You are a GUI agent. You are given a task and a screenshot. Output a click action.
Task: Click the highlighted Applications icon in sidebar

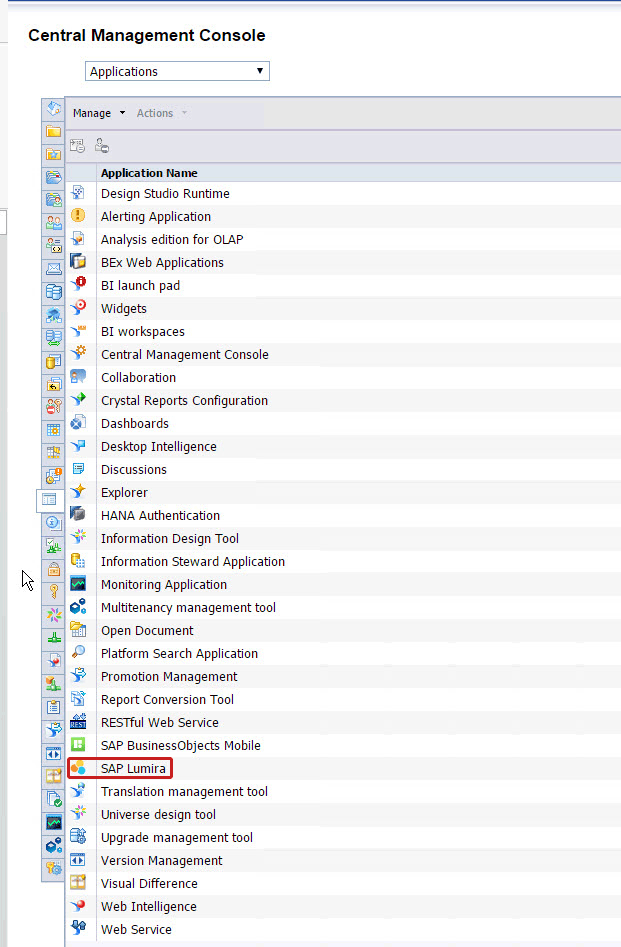tap(50, 499)
